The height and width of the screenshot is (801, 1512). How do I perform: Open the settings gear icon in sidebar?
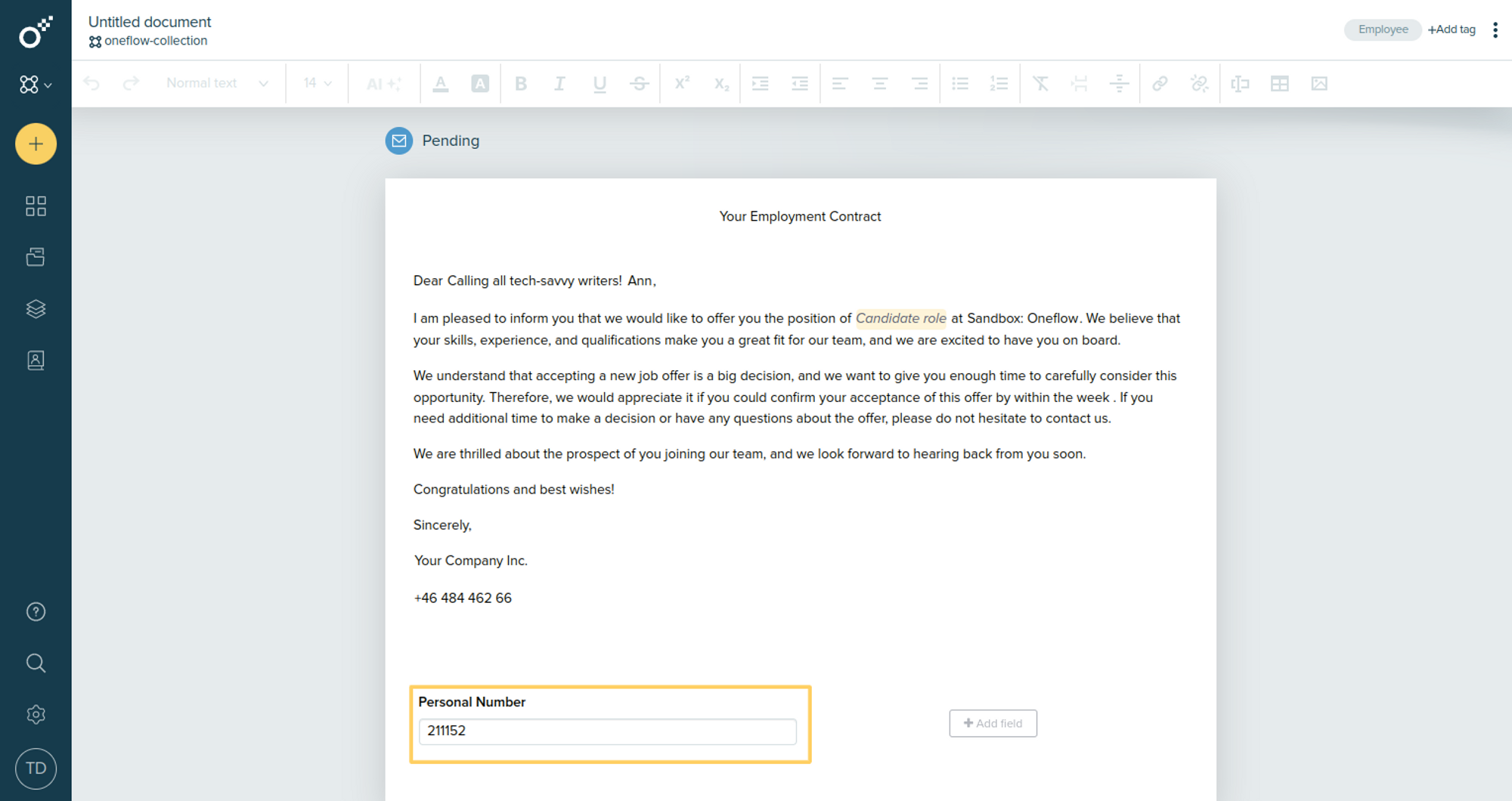point(36,714)
